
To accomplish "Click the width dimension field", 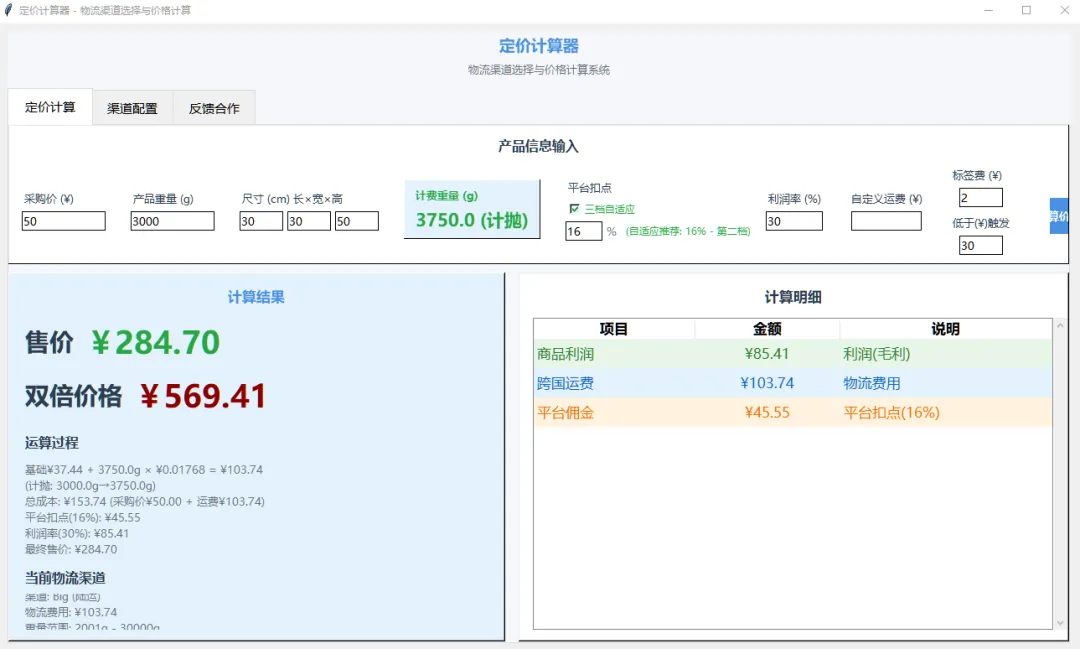I will (309, 221).
